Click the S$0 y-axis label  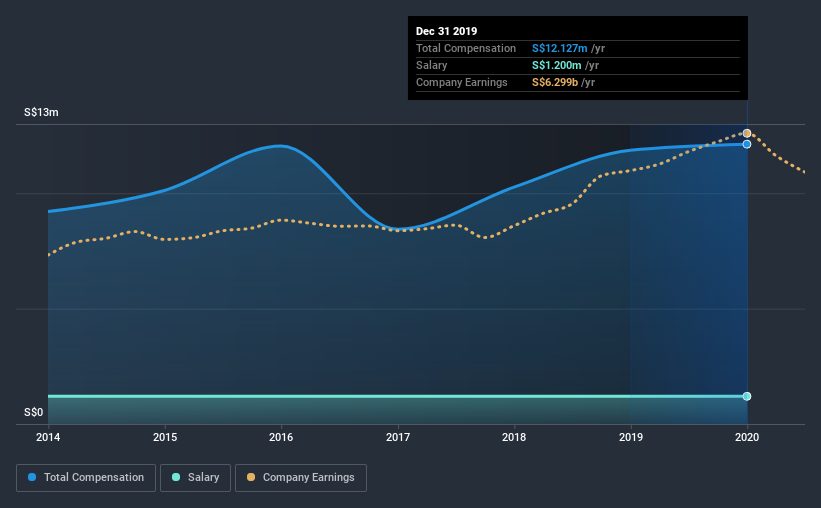34,413
